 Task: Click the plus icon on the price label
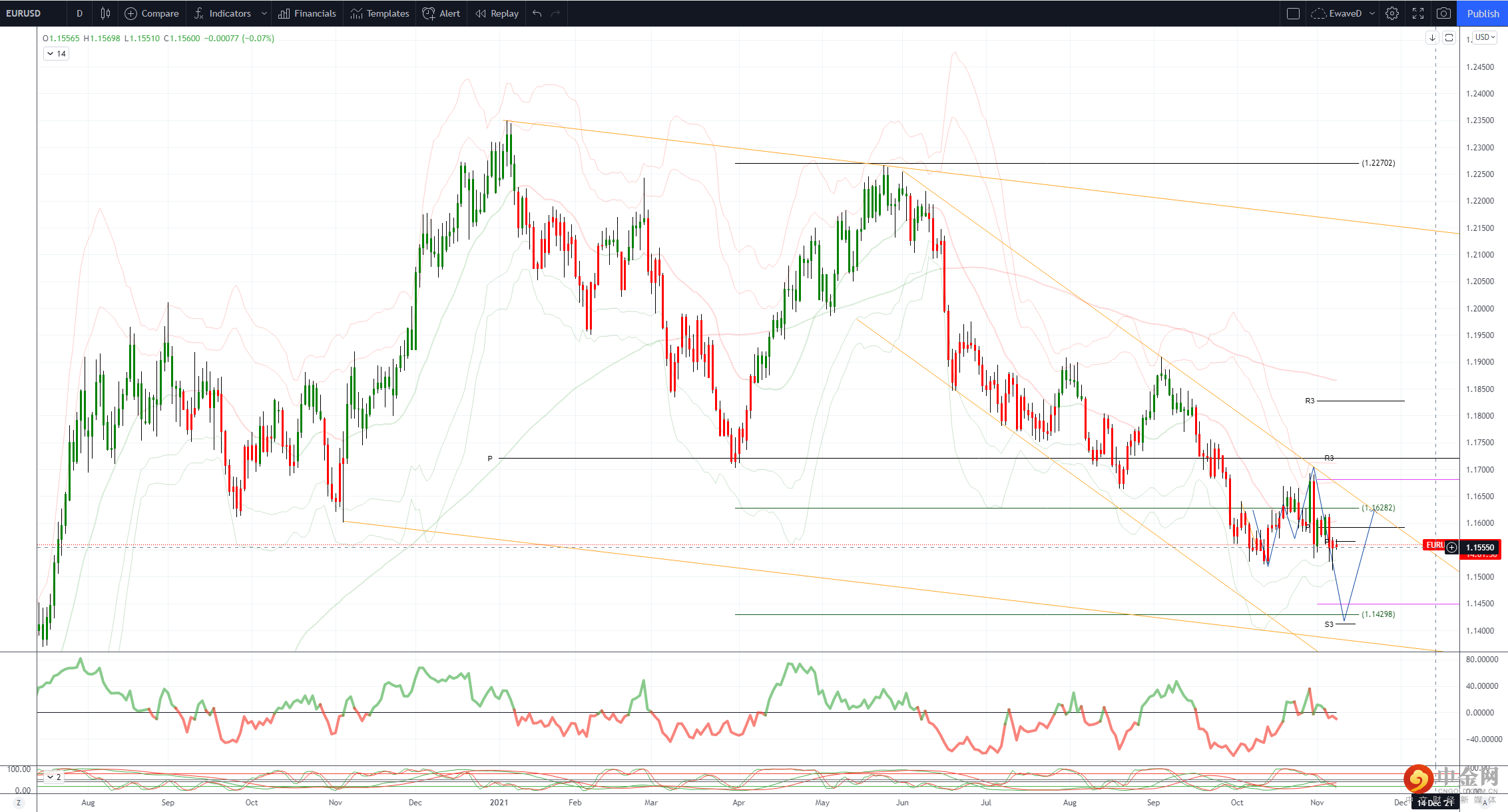click(x=1451, y=547)
